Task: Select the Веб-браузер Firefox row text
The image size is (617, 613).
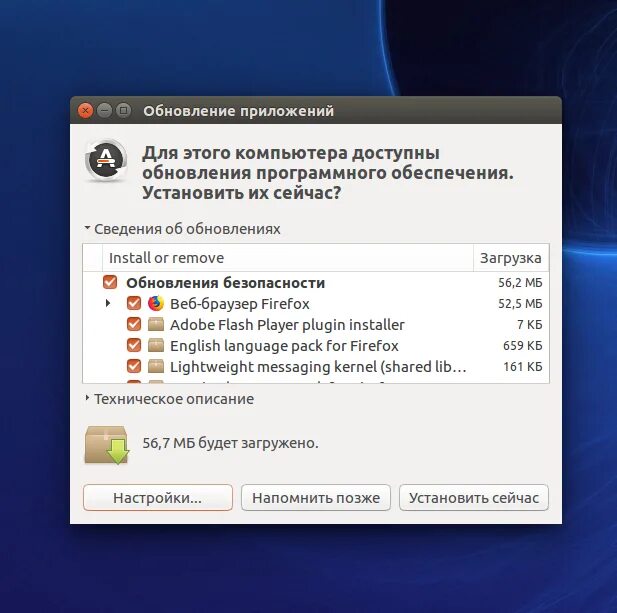Action: click(240, 304)
